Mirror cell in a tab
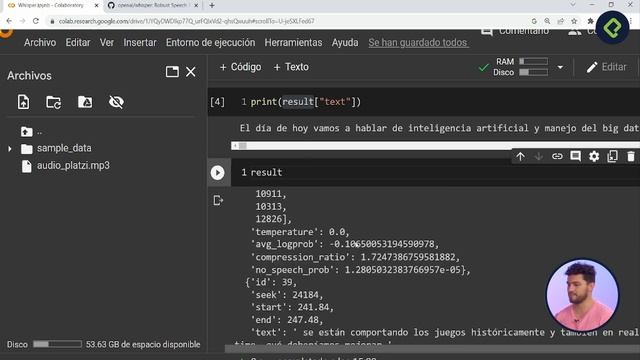Image resolution: width=640 pixels, height=360 pixels. point(612,156)
